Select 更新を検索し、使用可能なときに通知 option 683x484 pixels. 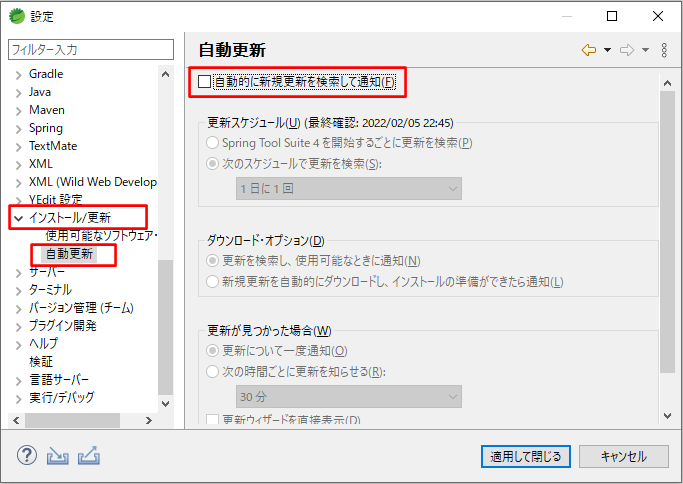pyautogui.click(x=212, y=261)
